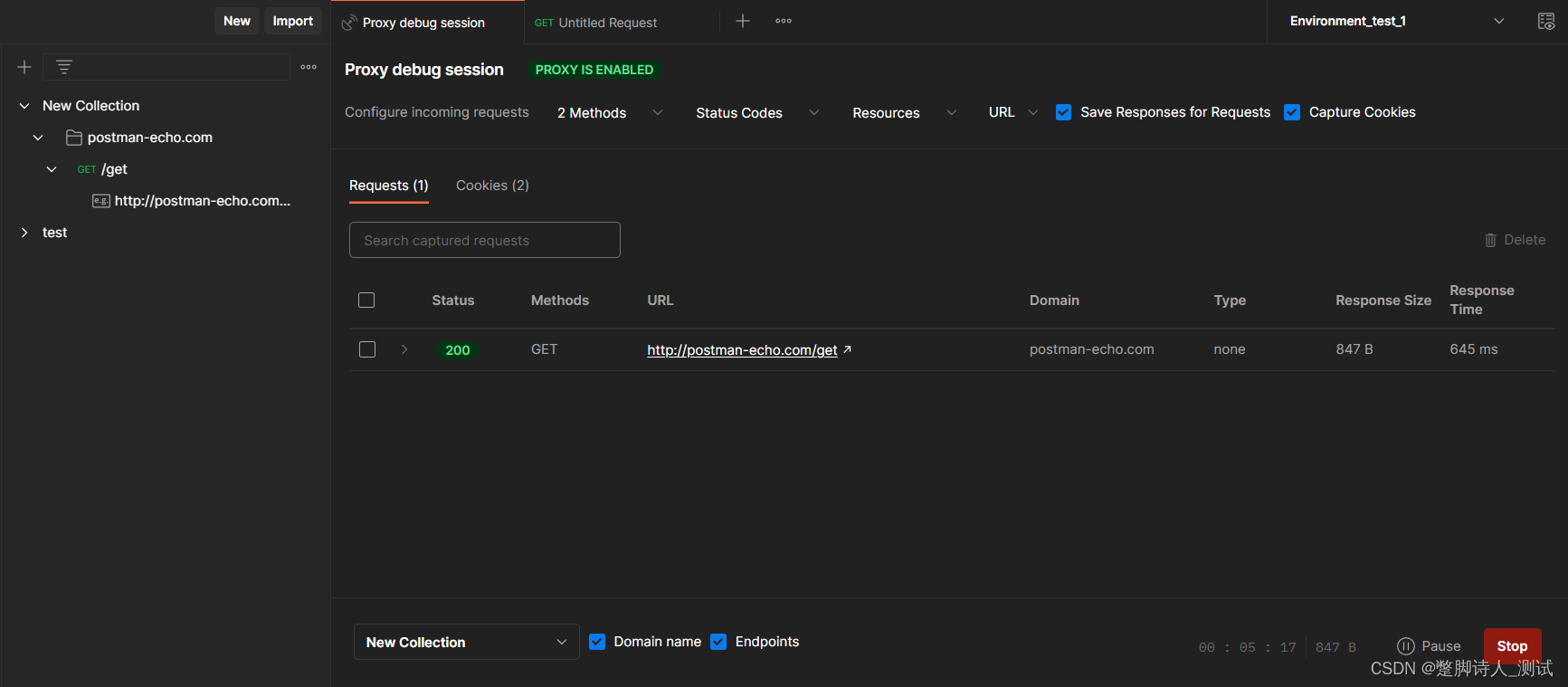Open environment quick look icon
Image resolution: width=1568 pixels, height=687 pixels.
1546,21
